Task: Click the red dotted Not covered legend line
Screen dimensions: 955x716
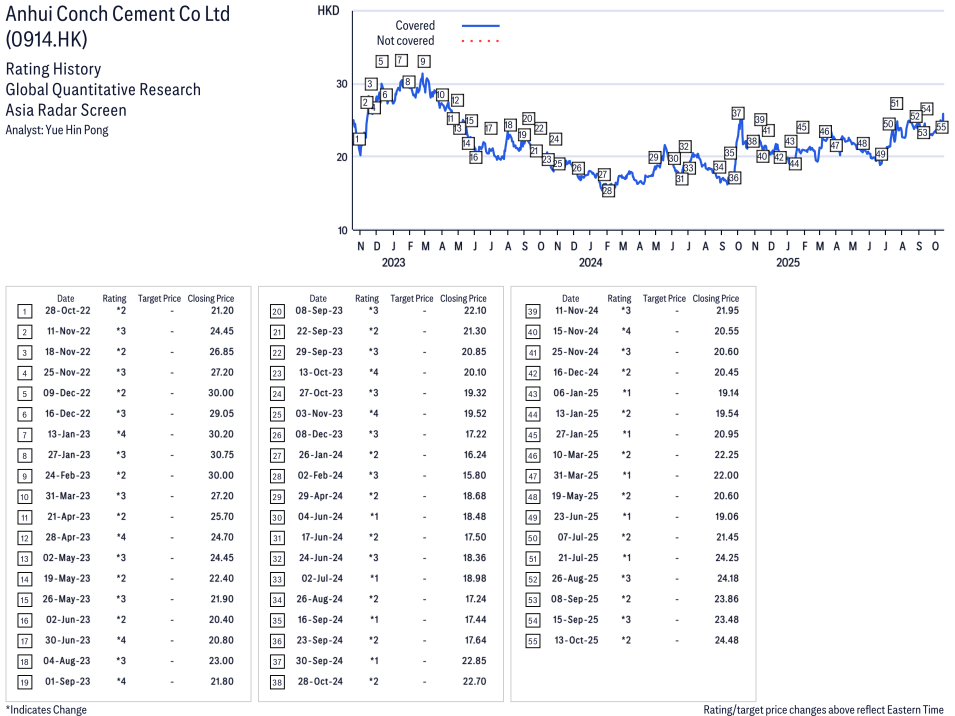Action: (x=480, y=41)
